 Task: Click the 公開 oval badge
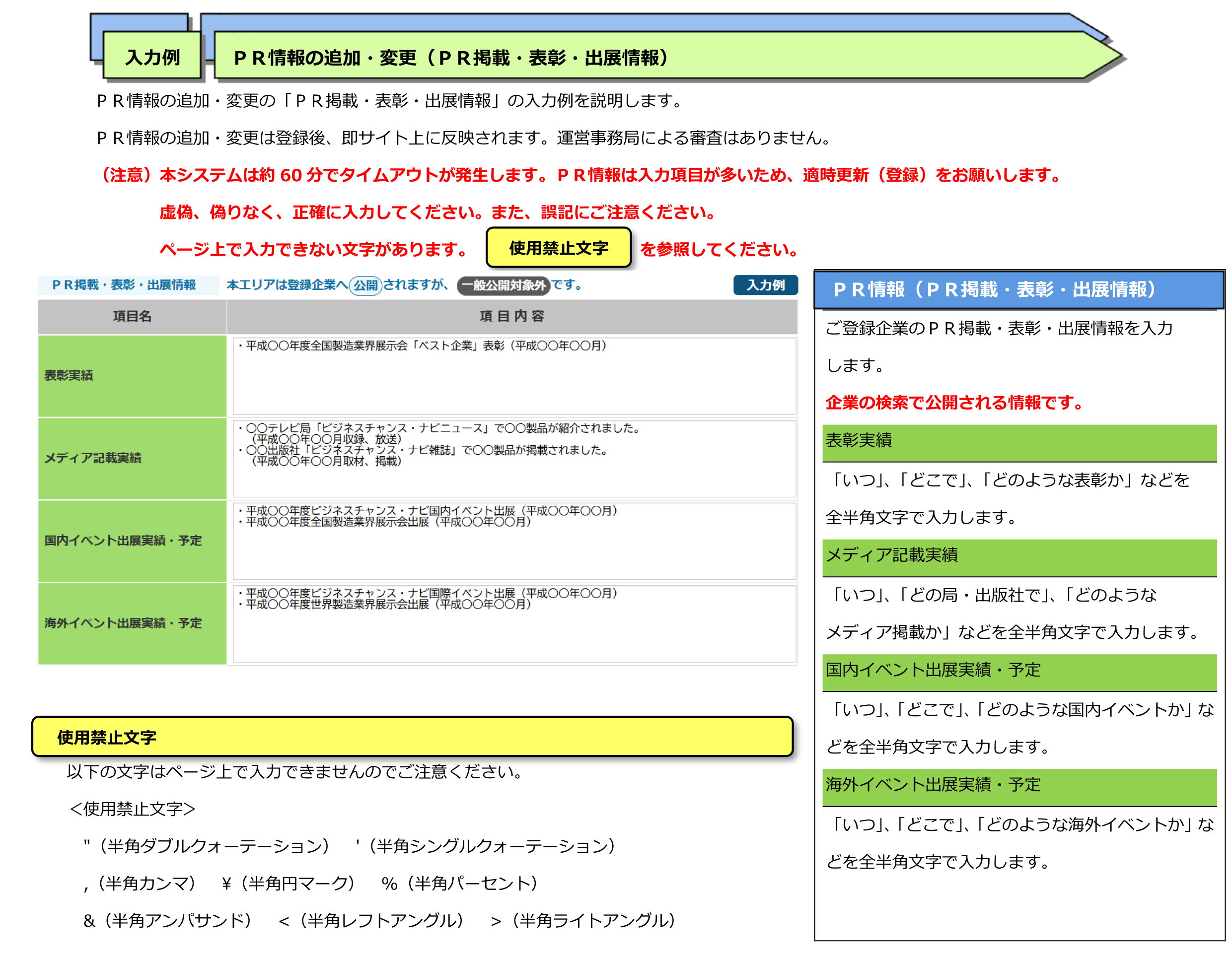click(x=365, y=285)
